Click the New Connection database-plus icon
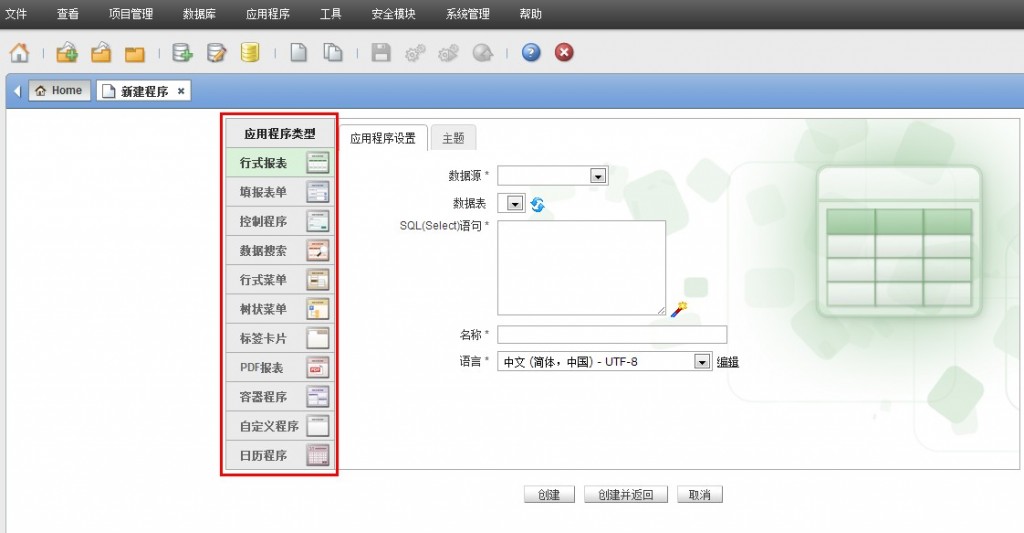This screenshot has width=1024, height=533. click(182, 53)
